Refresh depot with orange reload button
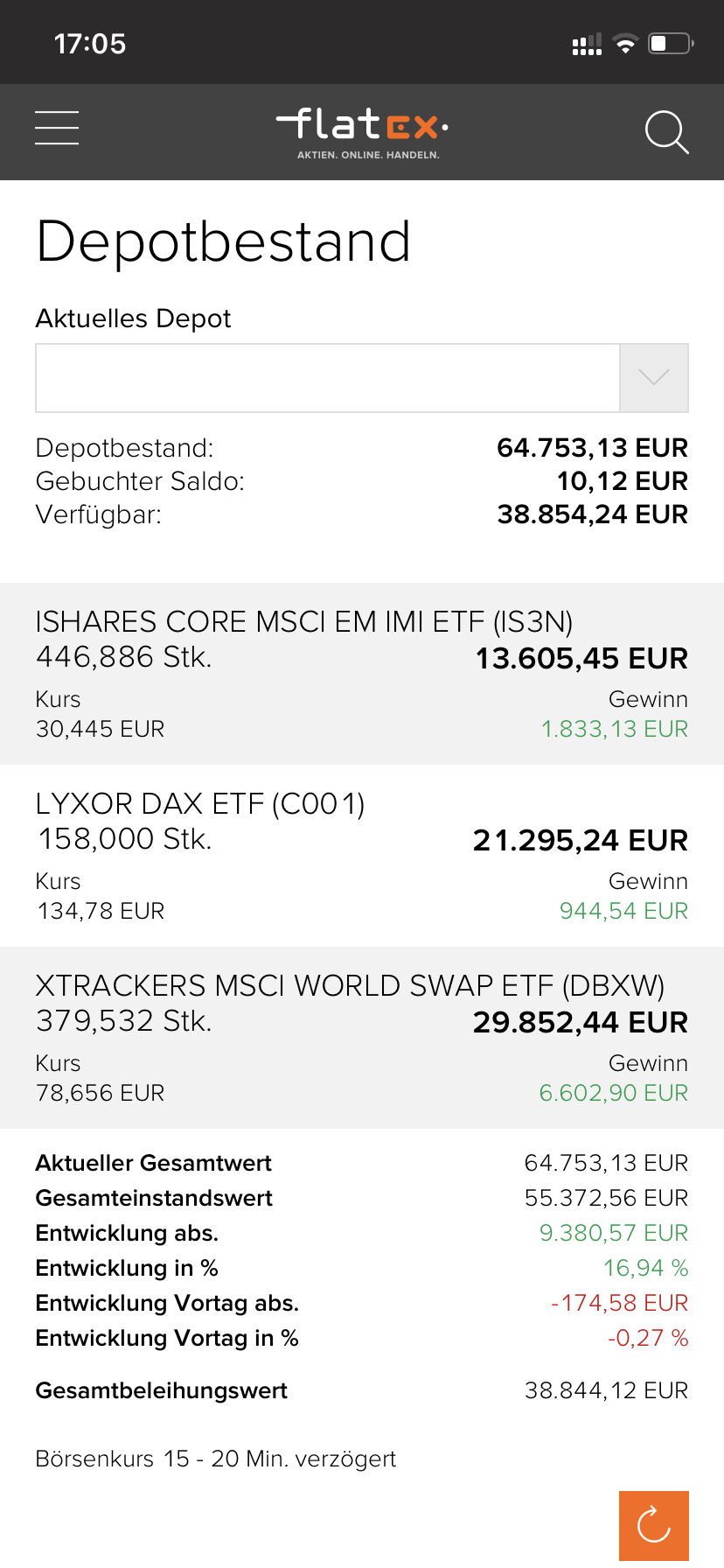Screen dimensions: 724x1568 (x=654, y=1525)
